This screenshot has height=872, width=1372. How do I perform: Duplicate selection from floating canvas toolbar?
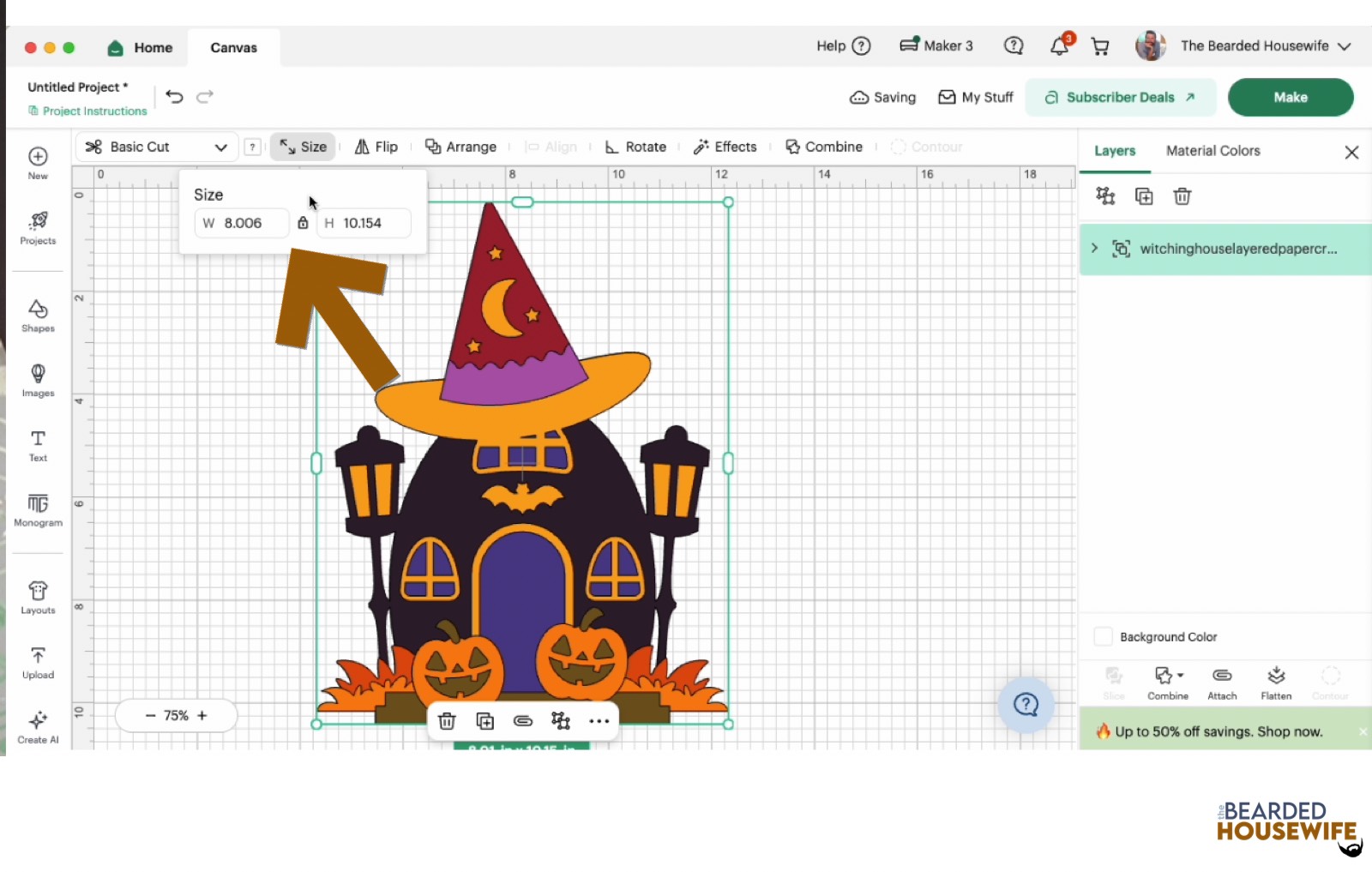pyautogui.click(x=485, y=721)
